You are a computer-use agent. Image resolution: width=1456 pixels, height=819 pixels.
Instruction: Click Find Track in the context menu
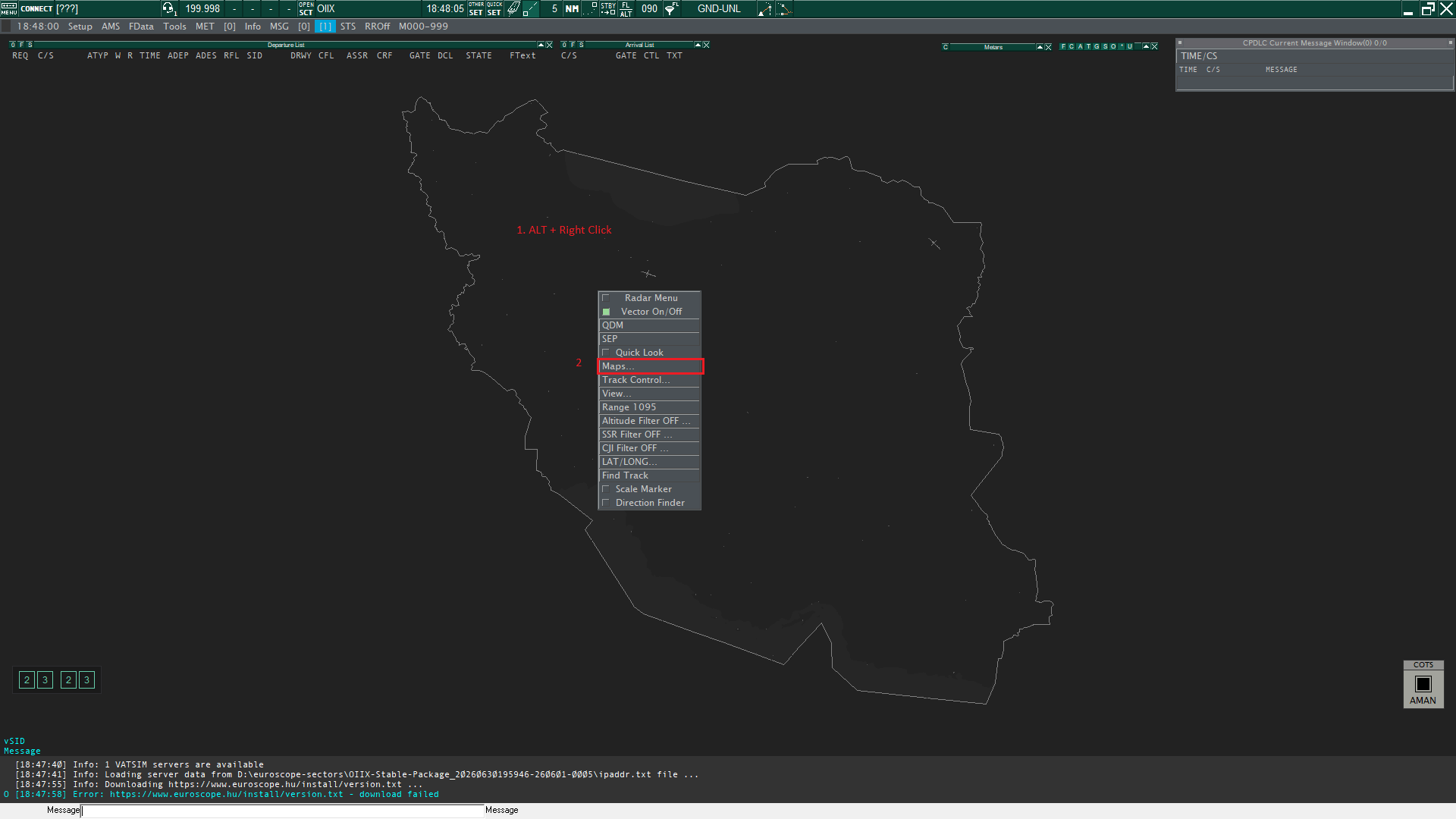649,475
